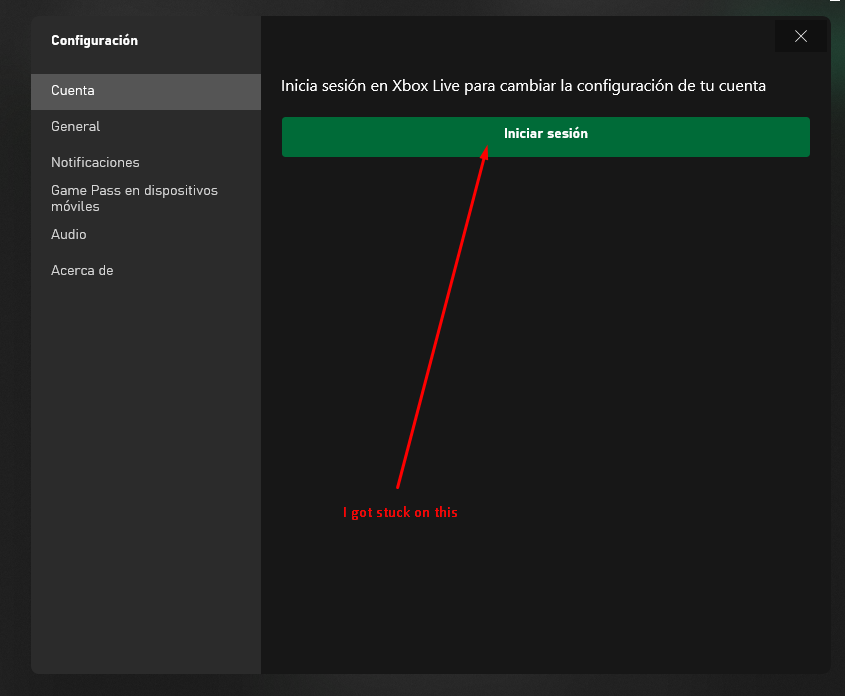Open the Cuenta settings section
This screenshot has width=845, height=696.
tap(146, 92)
